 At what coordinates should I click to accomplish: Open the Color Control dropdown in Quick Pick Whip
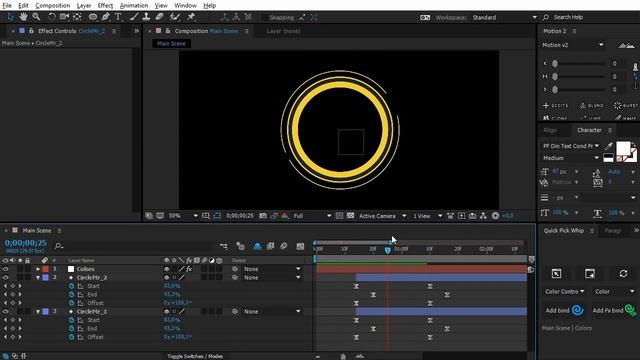(564, 291)
